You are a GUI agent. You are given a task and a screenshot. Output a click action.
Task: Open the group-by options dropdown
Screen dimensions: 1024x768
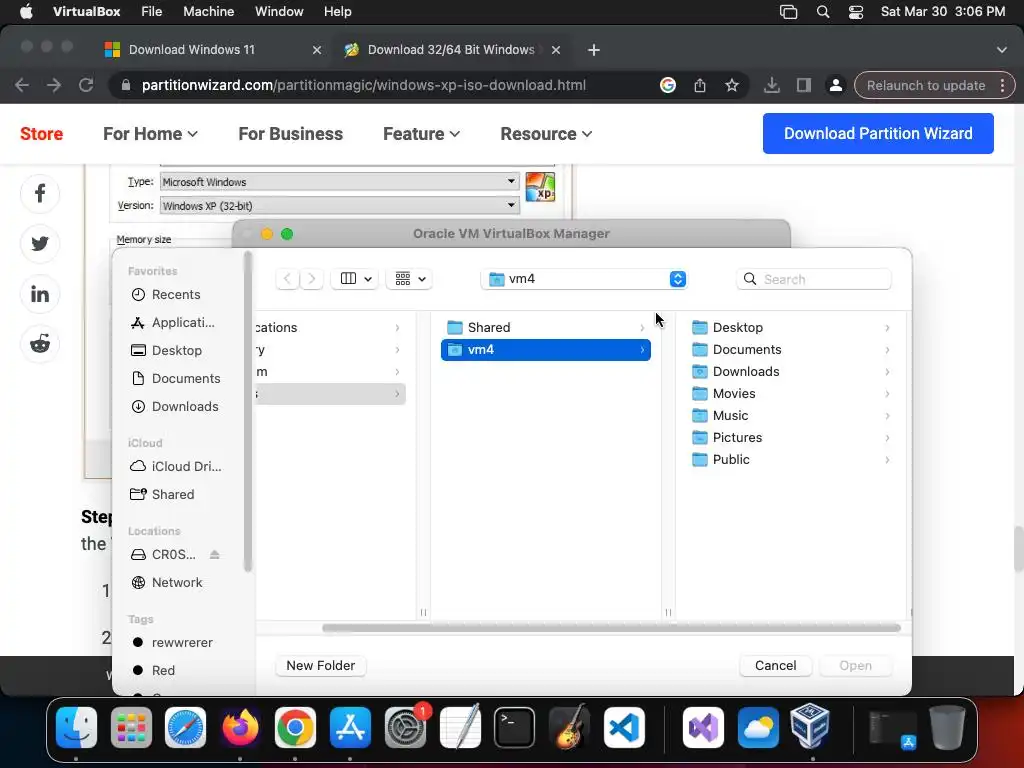(x=409, y=279)
